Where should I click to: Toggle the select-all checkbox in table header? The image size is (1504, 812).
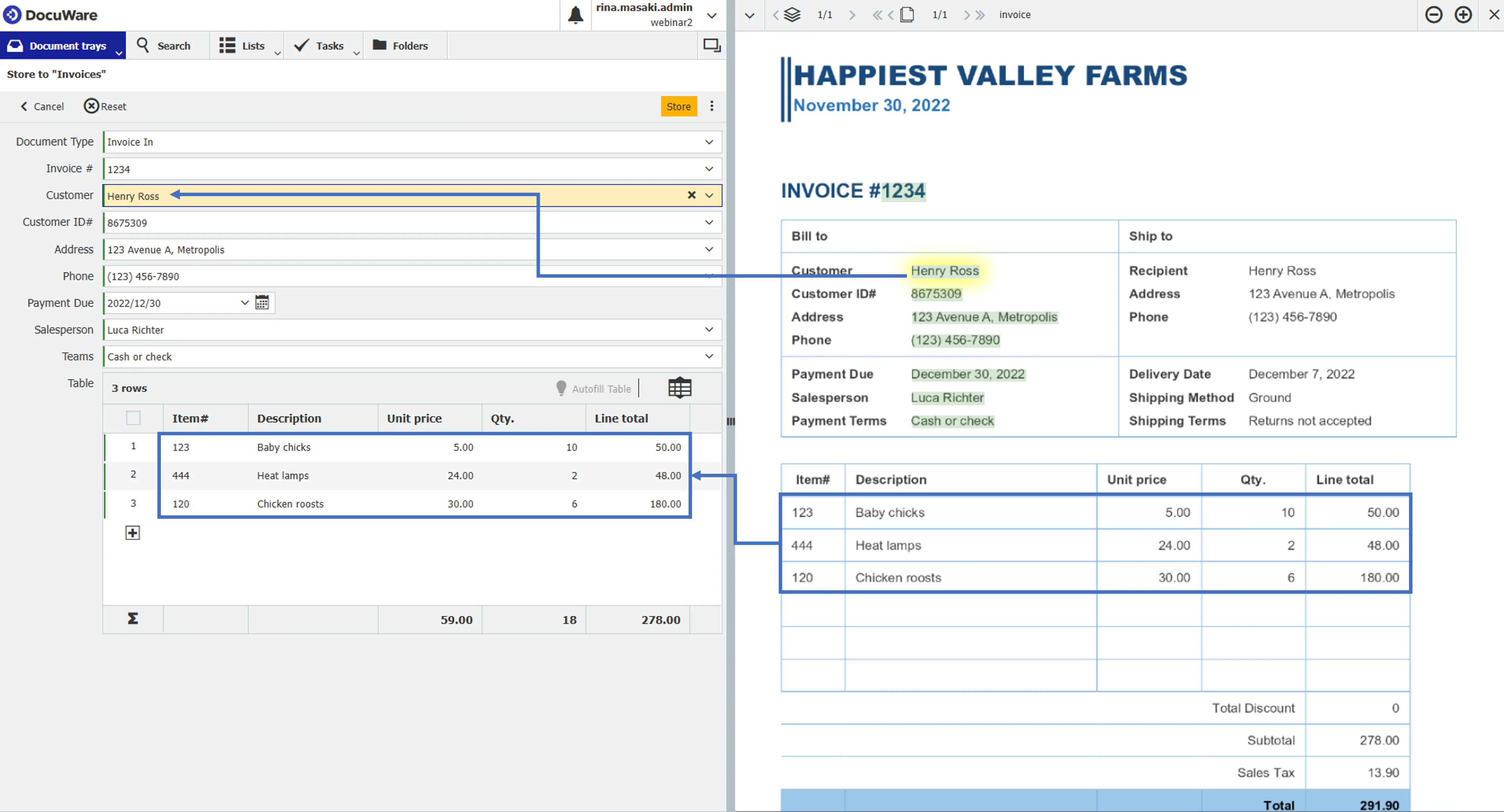coord(133,418)
